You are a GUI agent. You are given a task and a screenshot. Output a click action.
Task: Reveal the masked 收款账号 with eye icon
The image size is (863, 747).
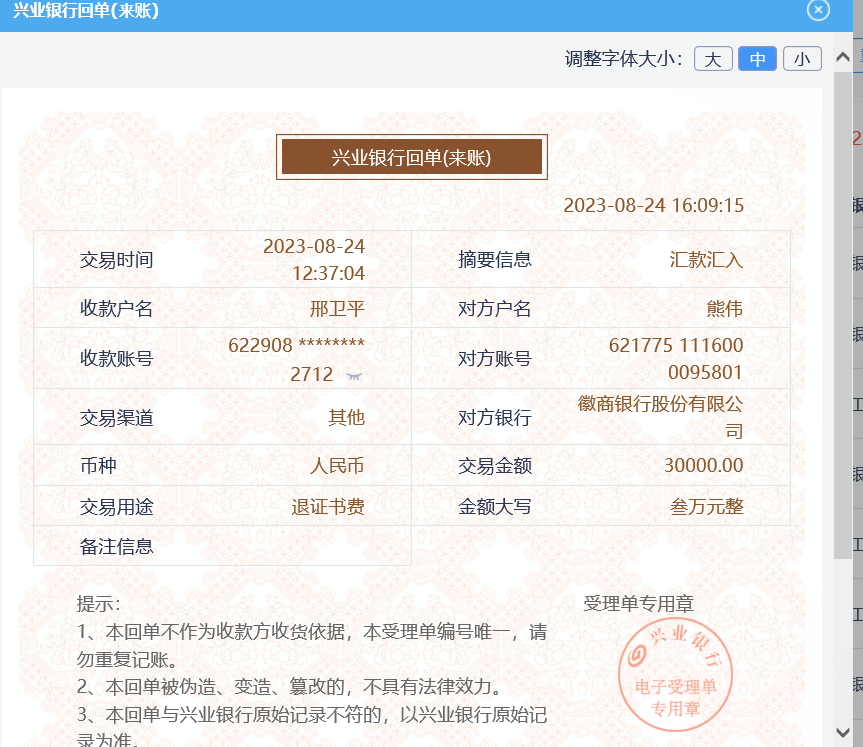coord(354,375)
